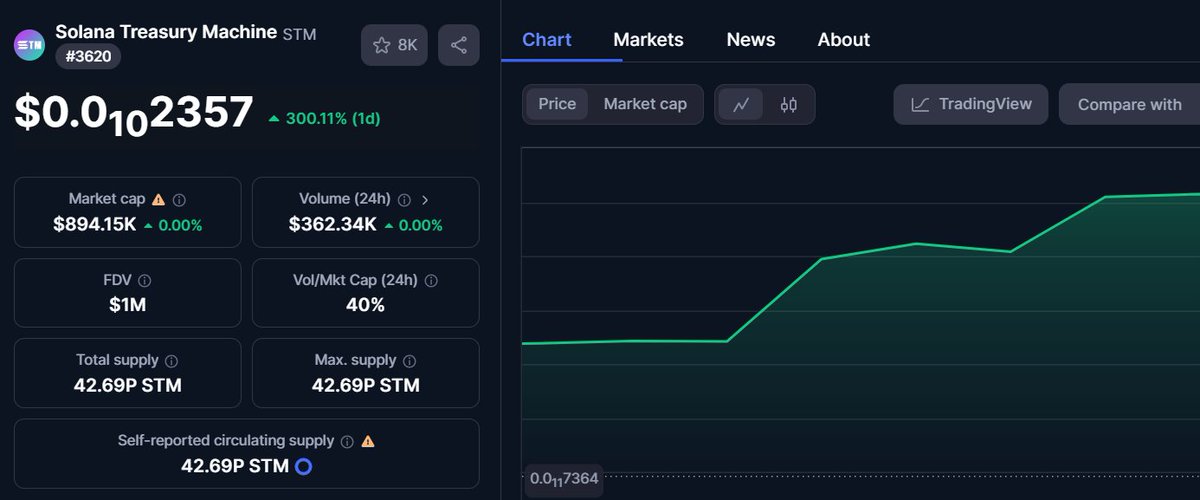Click Self-reported circulating supply info icon
Screen dimensions: 1200x500
pyautogui.click(x=347, y=441)
